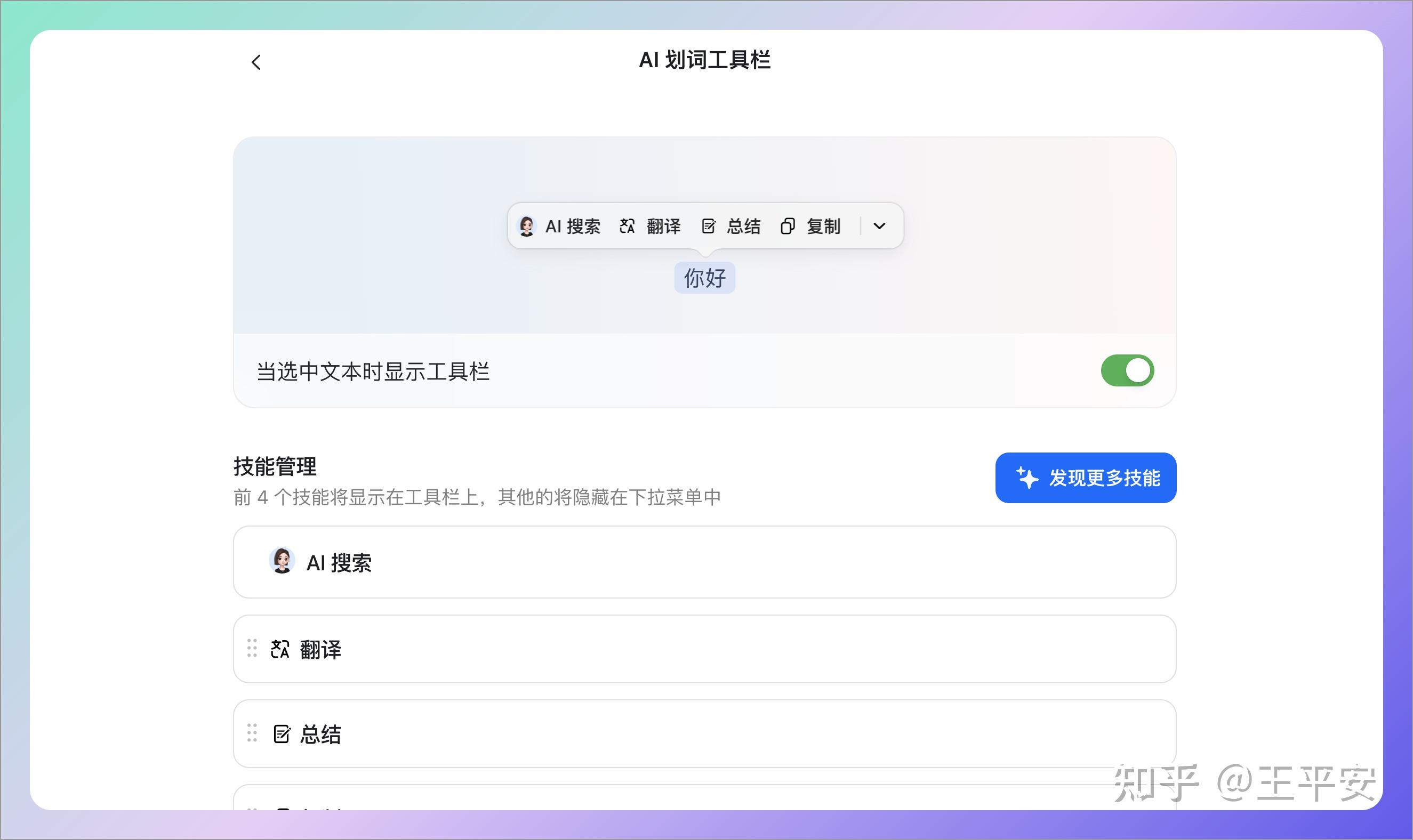Screen dimensions: 1413x840
Task: Click the AI 搜索 avatar in preview toolbar
Action: 526,227
